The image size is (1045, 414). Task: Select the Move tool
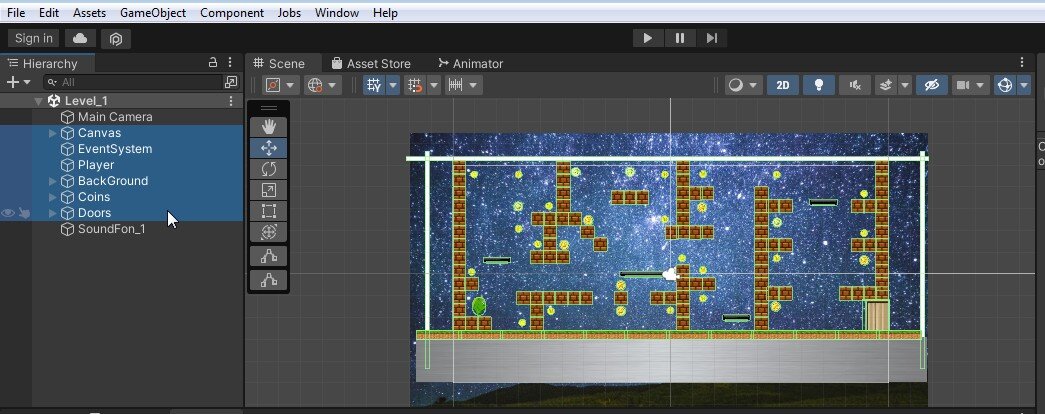(269, 148)
